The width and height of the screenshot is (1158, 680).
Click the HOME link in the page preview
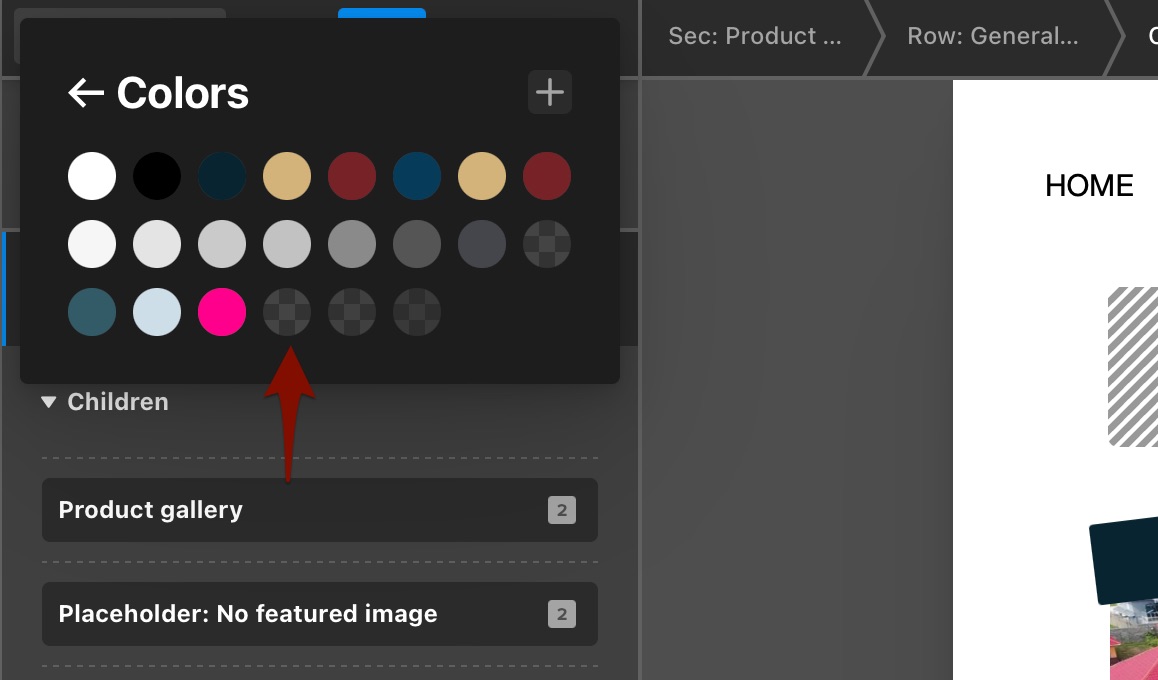[1089, 186]
